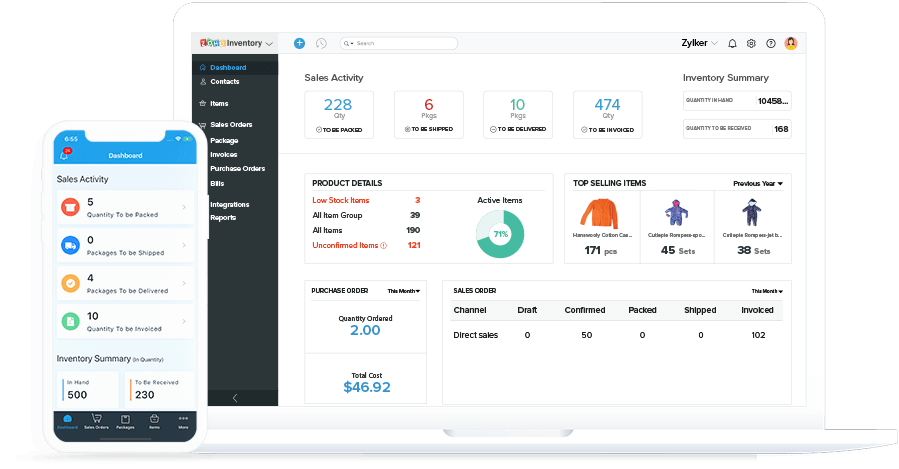Viewport: 899px width, 469px height.
Task: Open Purchase Orders in the sidebar
Action: pyautogui.click(x=237, y=168)
